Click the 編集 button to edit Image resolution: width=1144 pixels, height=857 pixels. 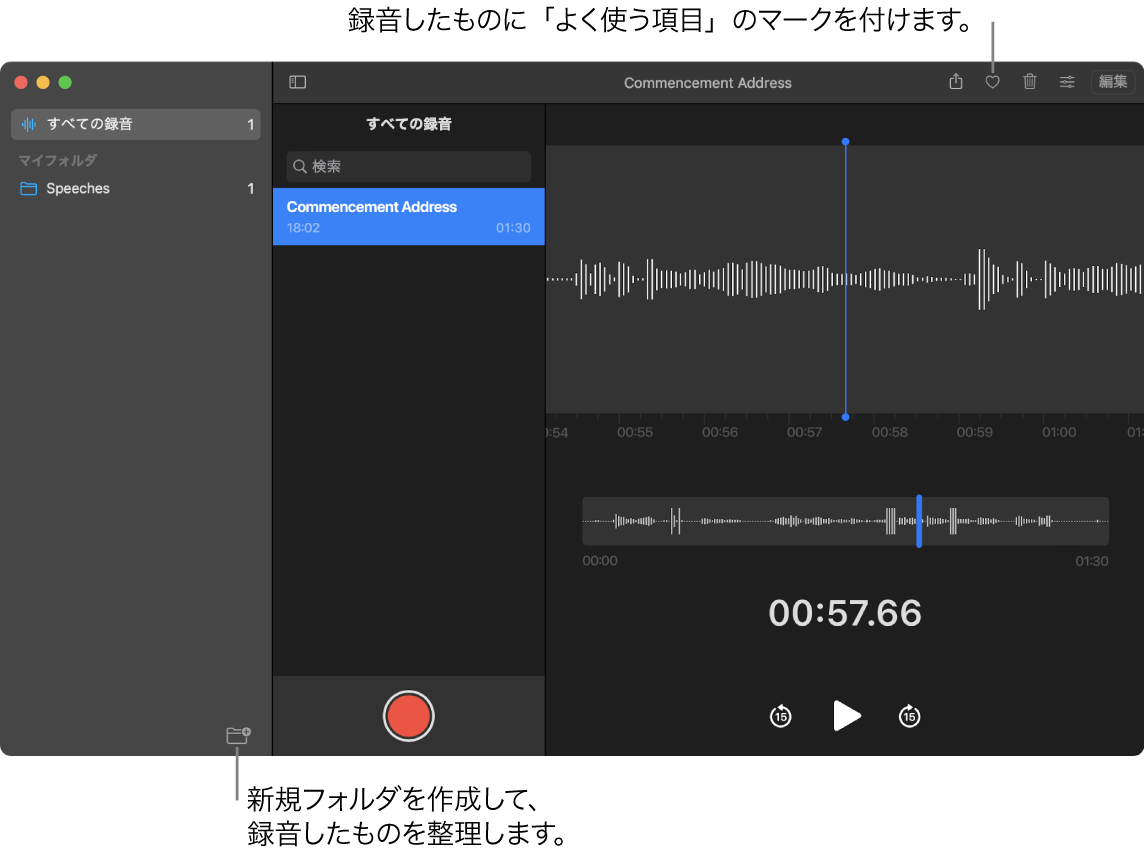click(1111, 82)
